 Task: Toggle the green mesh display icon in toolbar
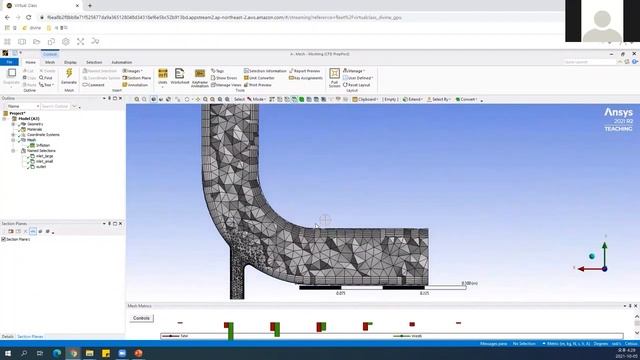(x=302, y=99)
